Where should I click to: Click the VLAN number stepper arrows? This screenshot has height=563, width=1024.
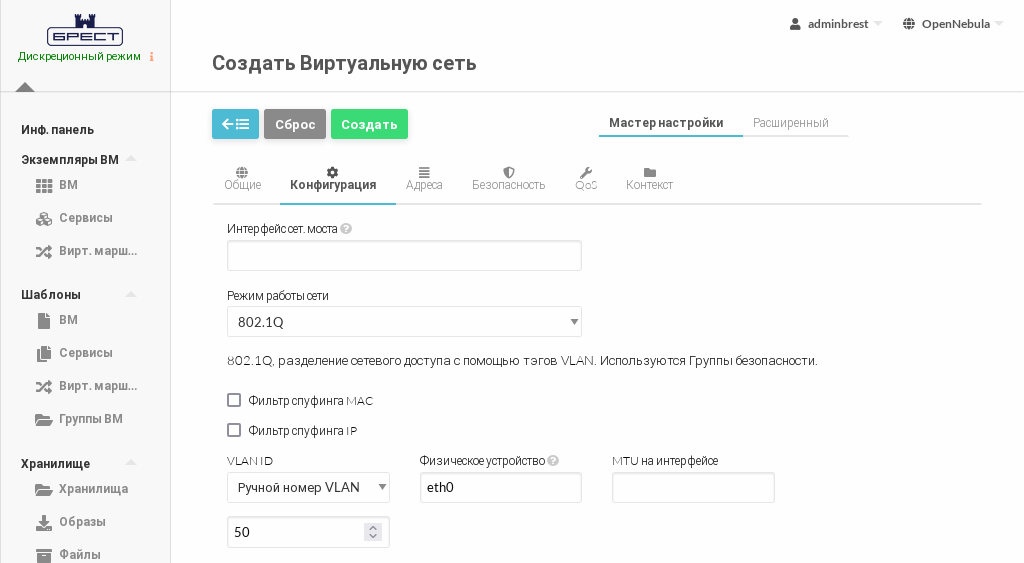[x=373, y=532]
